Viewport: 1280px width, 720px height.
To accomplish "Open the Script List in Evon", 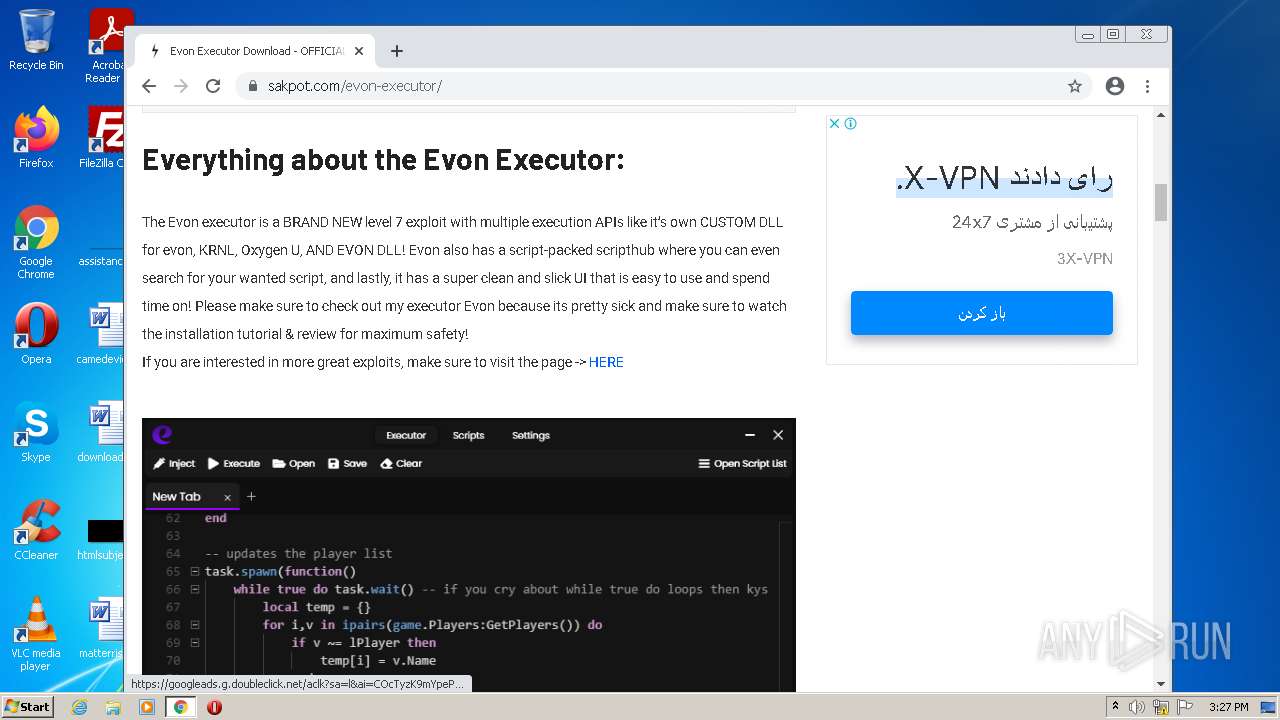I will point(742,463).
